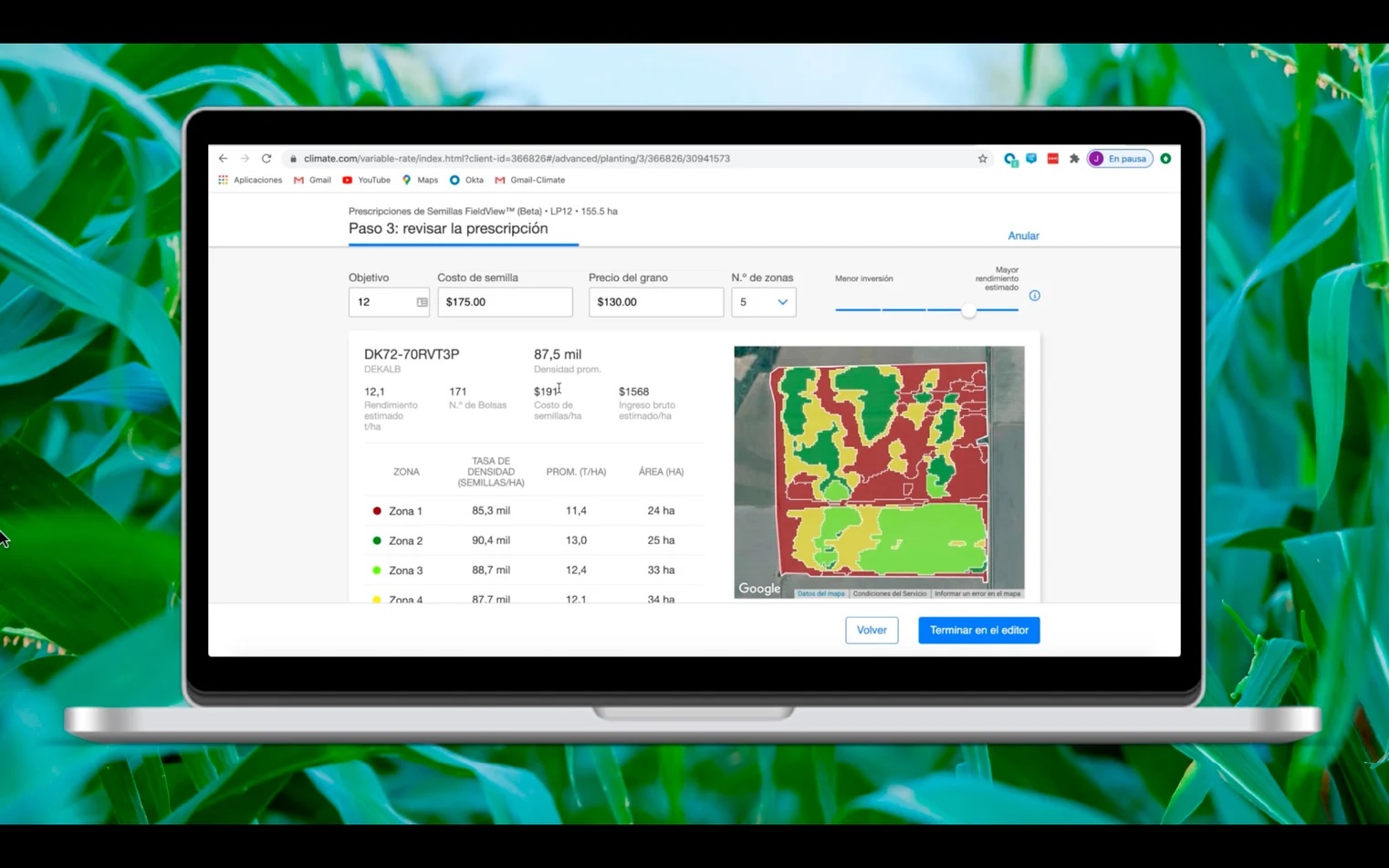Viewport: 1389px width, 868px height.
Task: Click the '25 ha' area value
Action: click(661, 540)
